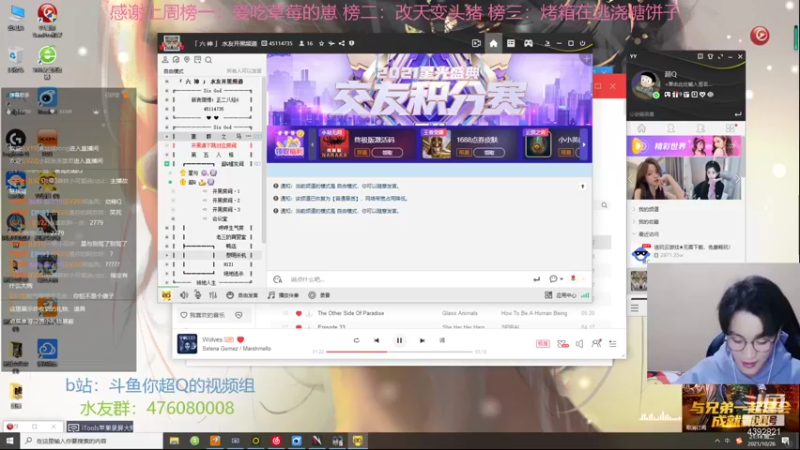The height and width of the screenshot is (450, 800).
Task: Open the home tab in YY channel window
Action: 493,43
